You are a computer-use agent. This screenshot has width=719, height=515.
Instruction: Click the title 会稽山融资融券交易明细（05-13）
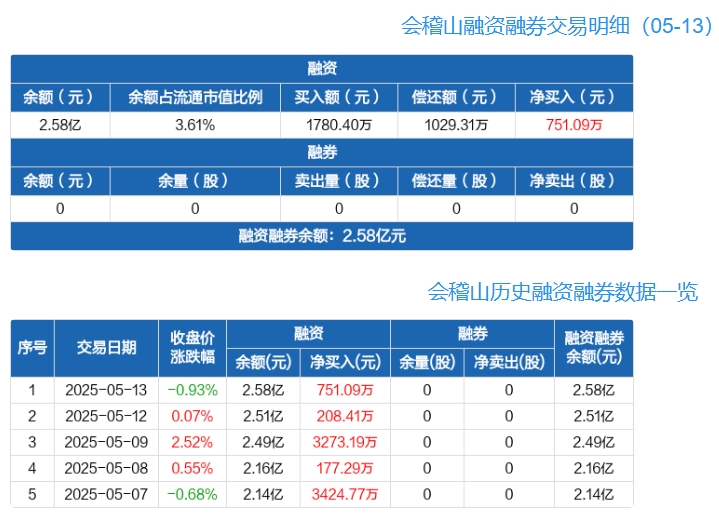[x=557, y=26]
